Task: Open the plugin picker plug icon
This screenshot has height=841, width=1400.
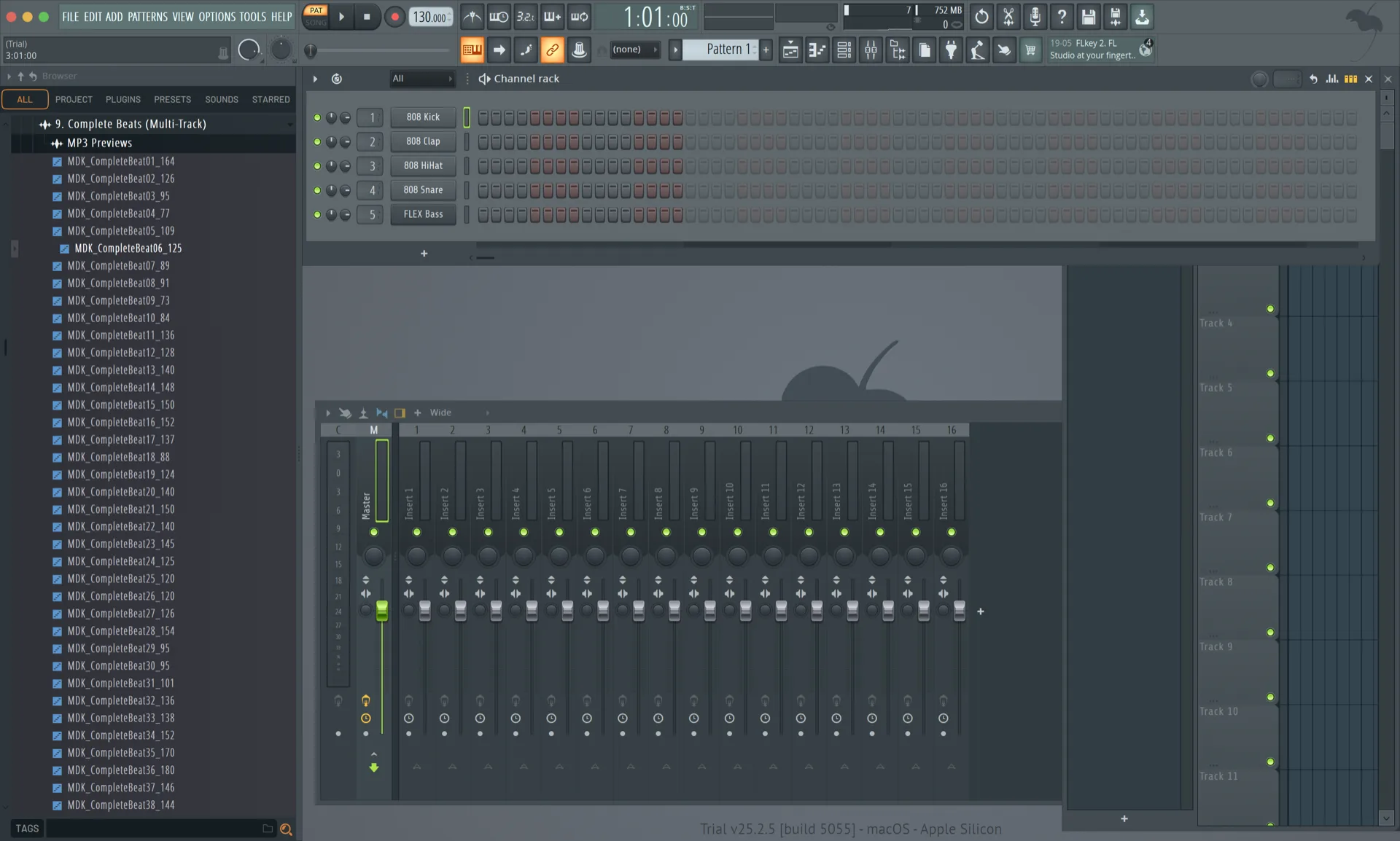Action: 951,50
